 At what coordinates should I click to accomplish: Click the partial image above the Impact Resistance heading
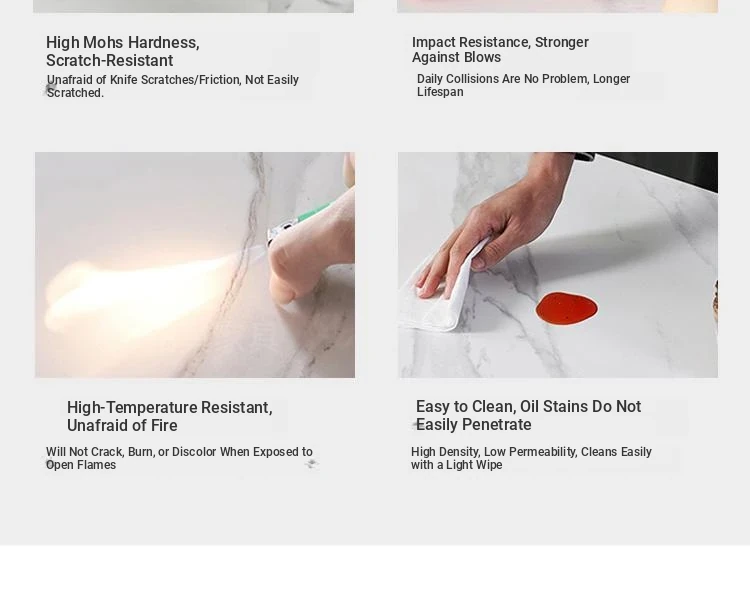click(x=557, y=6)
